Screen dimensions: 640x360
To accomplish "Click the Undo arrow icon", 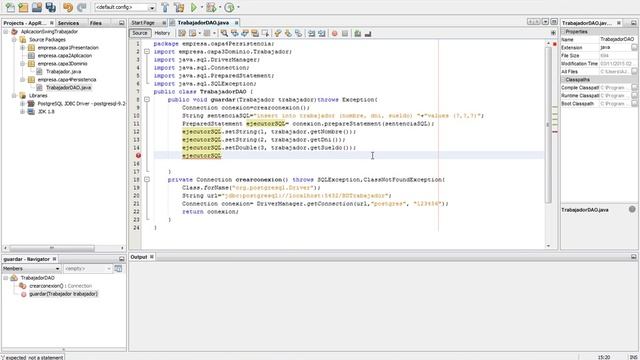I will tap(68, 7).
